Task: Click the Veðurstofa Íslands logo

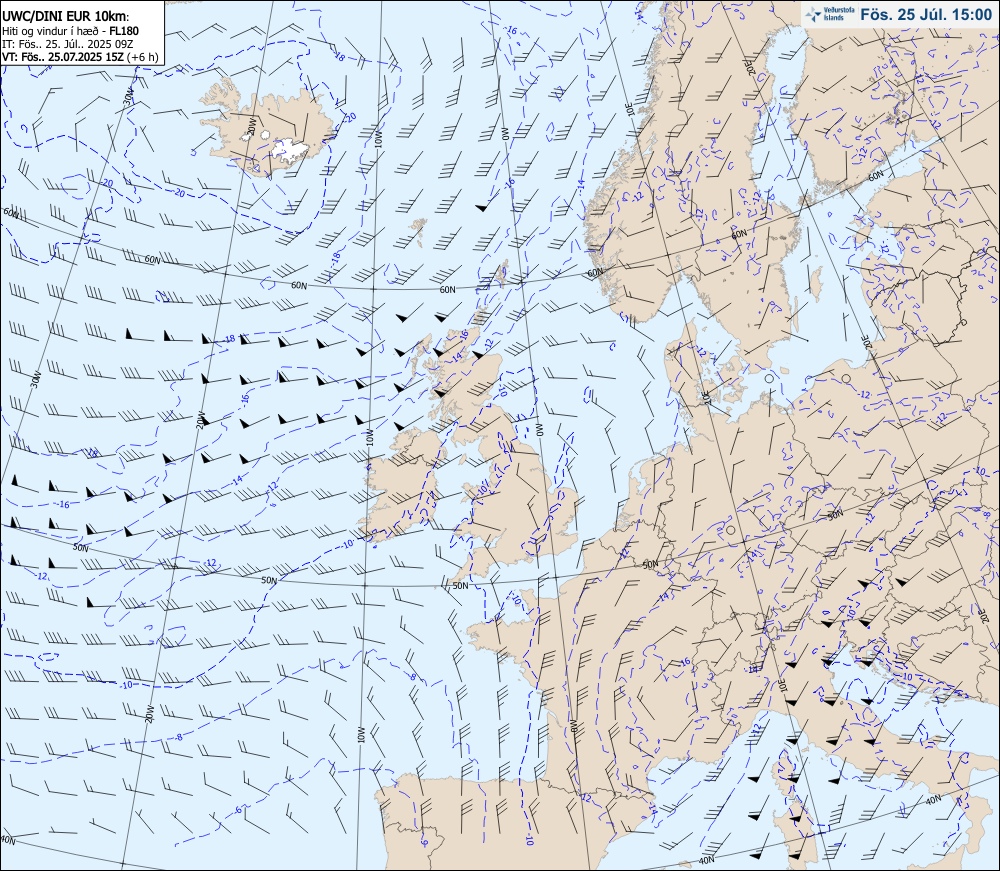Action: point(829,15)
